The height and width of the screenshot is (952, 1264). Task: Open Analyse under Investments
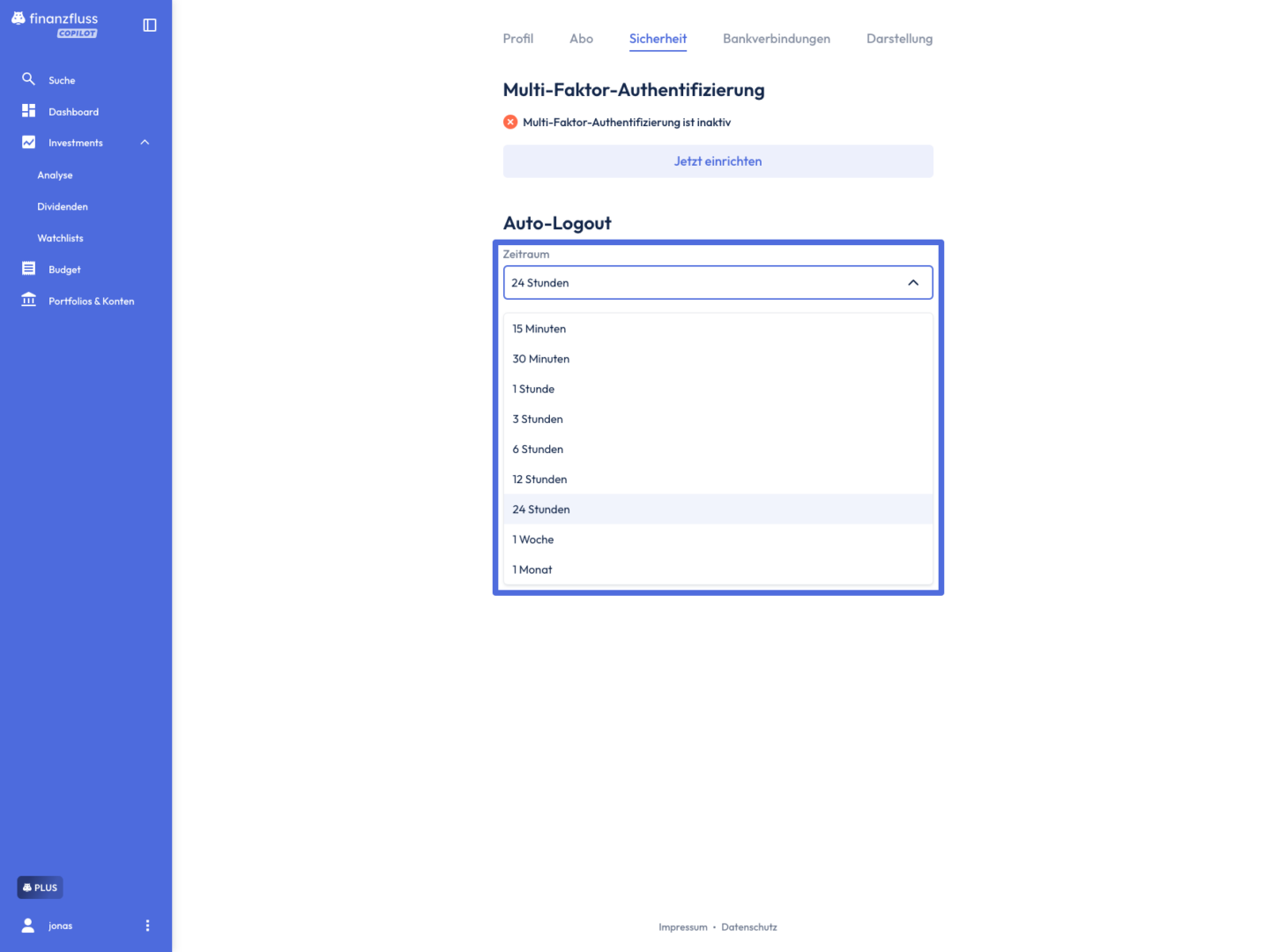[x=55, y=175]
